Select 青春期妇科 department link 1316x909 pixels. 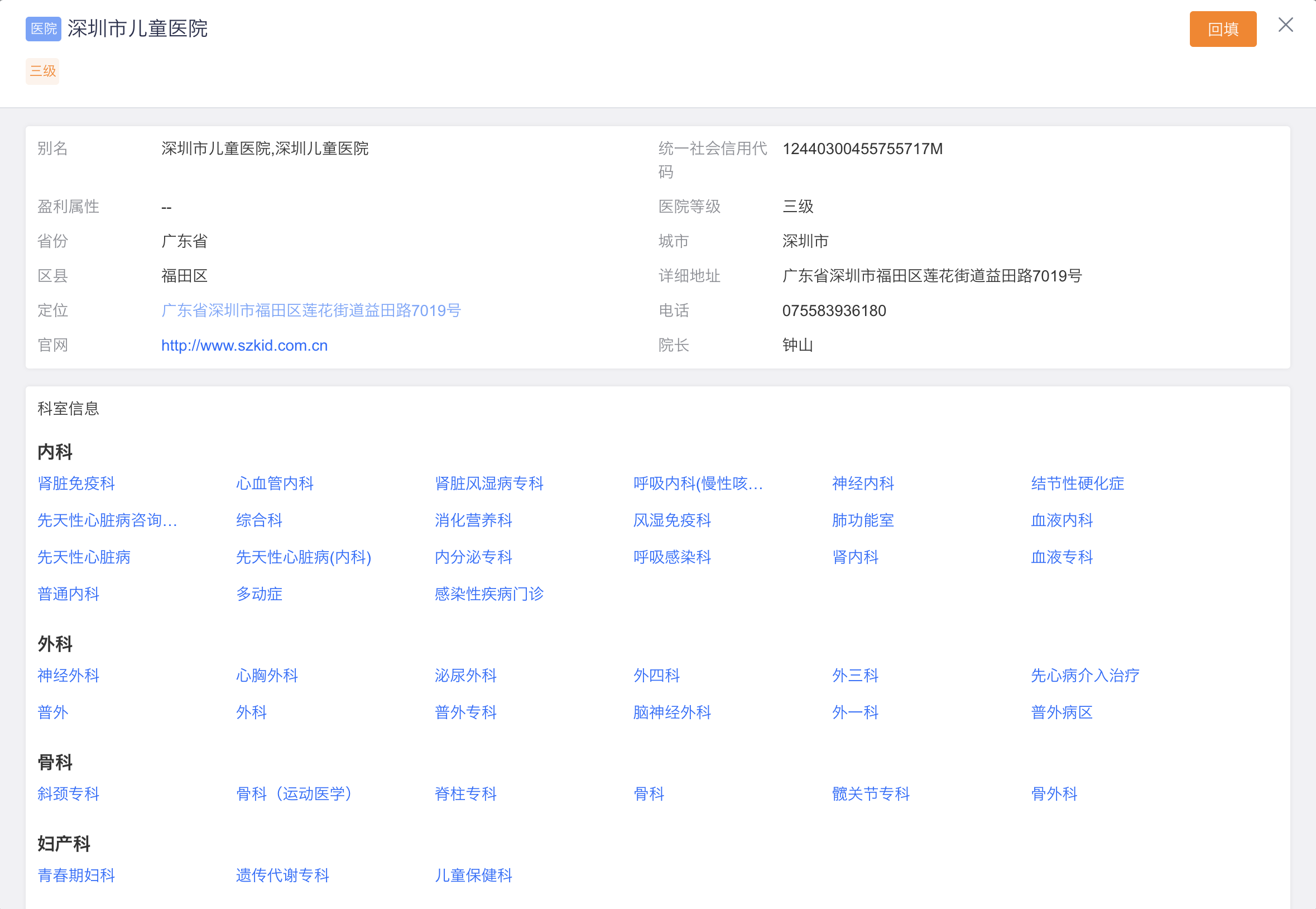(x=76, y=875)
